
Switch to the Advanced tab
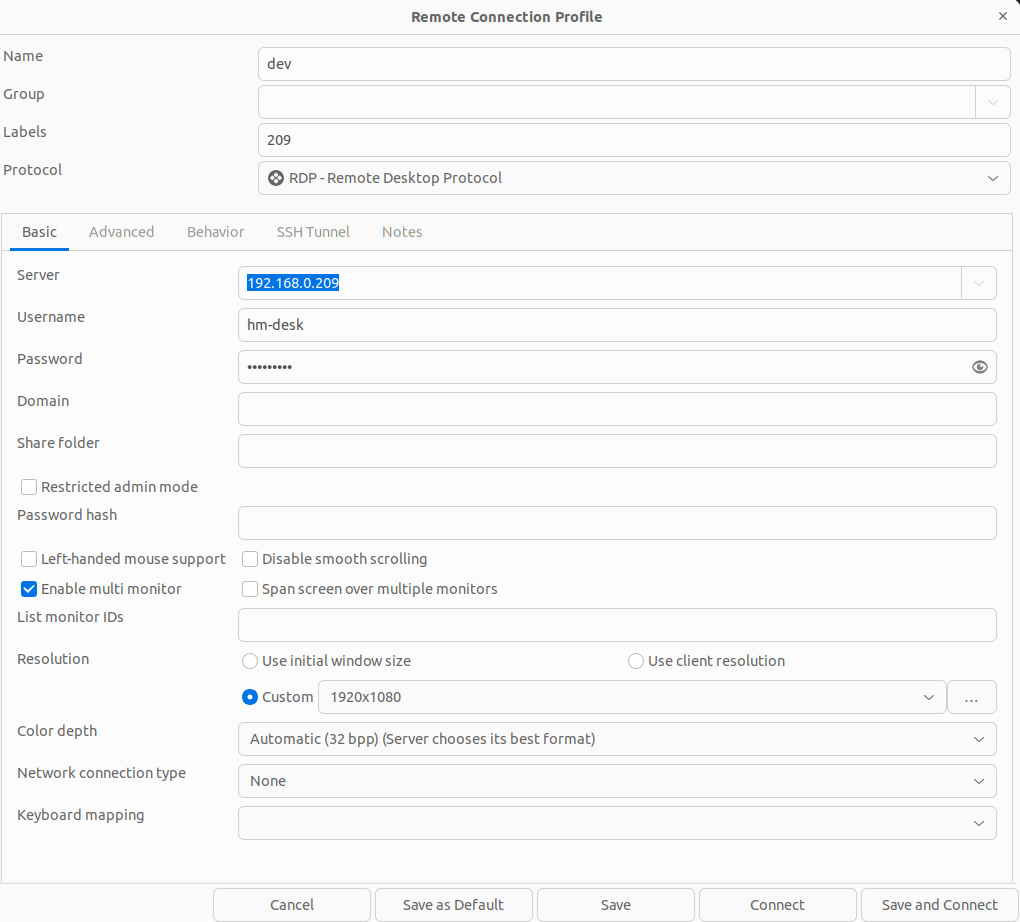pyautogui.click(x=121, y=232)
